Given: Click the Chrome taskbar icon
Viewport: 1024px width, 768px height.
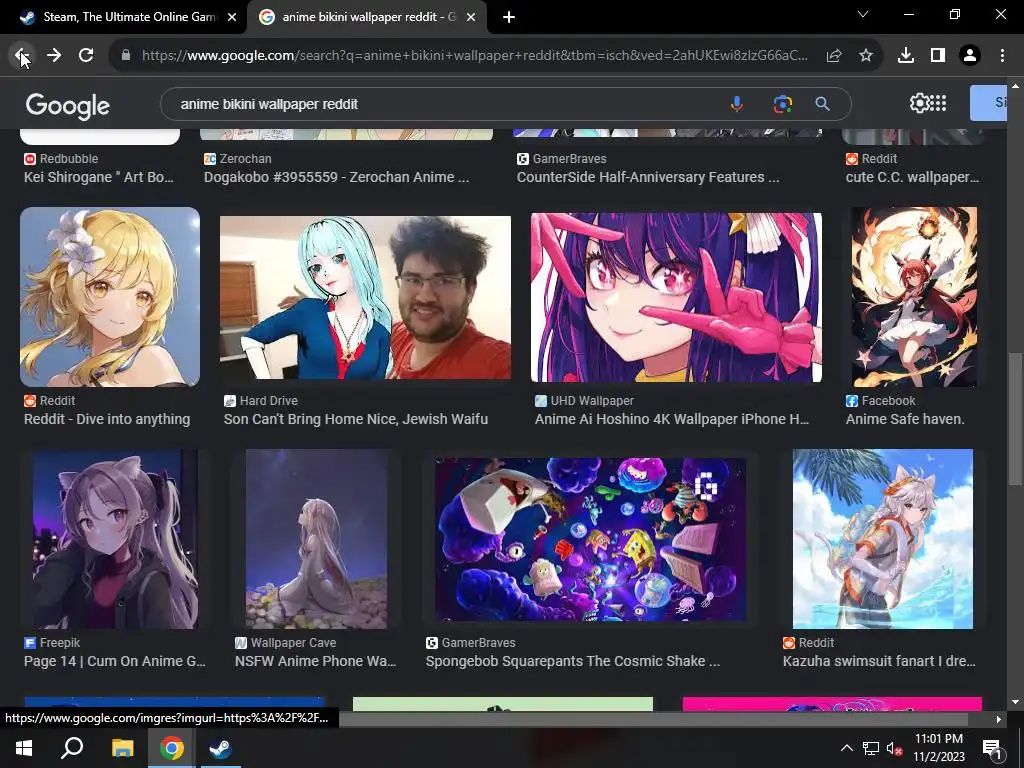Looking at the screenshot, I should (171, 748).
